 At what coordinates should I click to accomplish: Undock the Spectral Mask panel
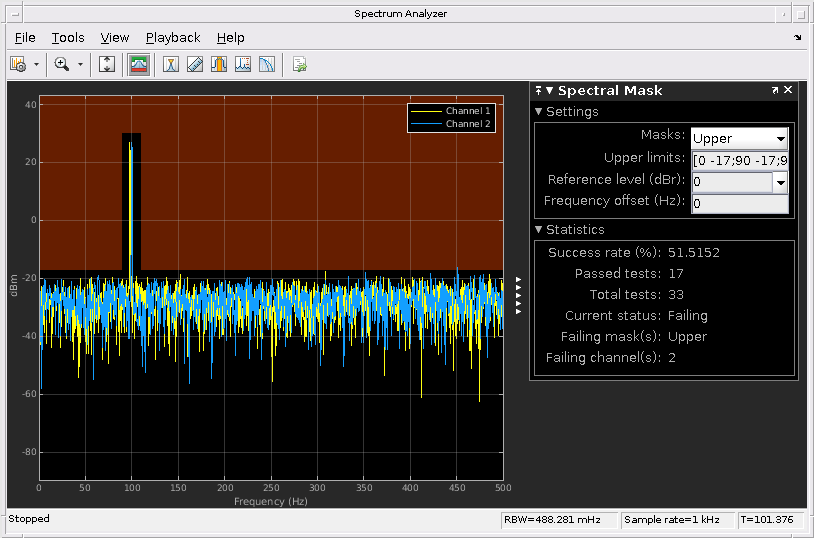[774, 91]
